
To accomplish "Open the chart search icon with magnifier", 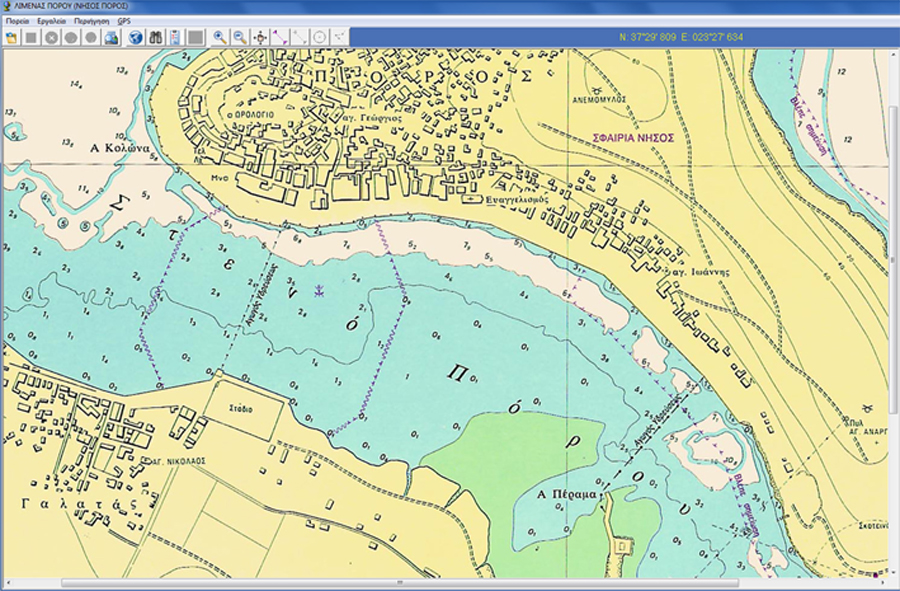I will [x=111, y=38].
